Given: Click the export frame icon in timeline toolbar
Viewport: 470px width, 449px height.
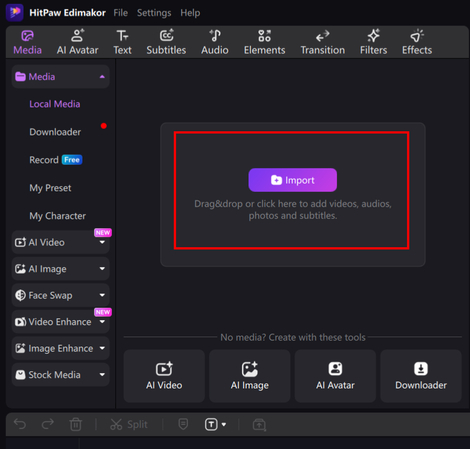Looking at the screenshot, I should click(259, 425).
